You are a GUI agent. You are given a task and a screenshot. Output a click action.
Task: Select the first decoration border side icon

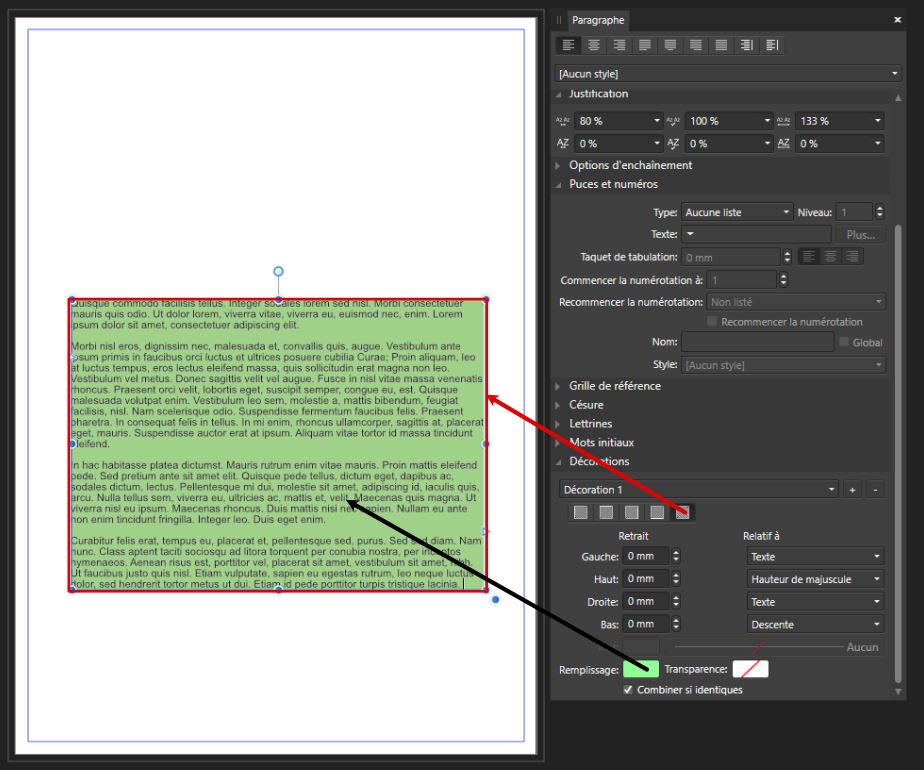pos(580,513)
